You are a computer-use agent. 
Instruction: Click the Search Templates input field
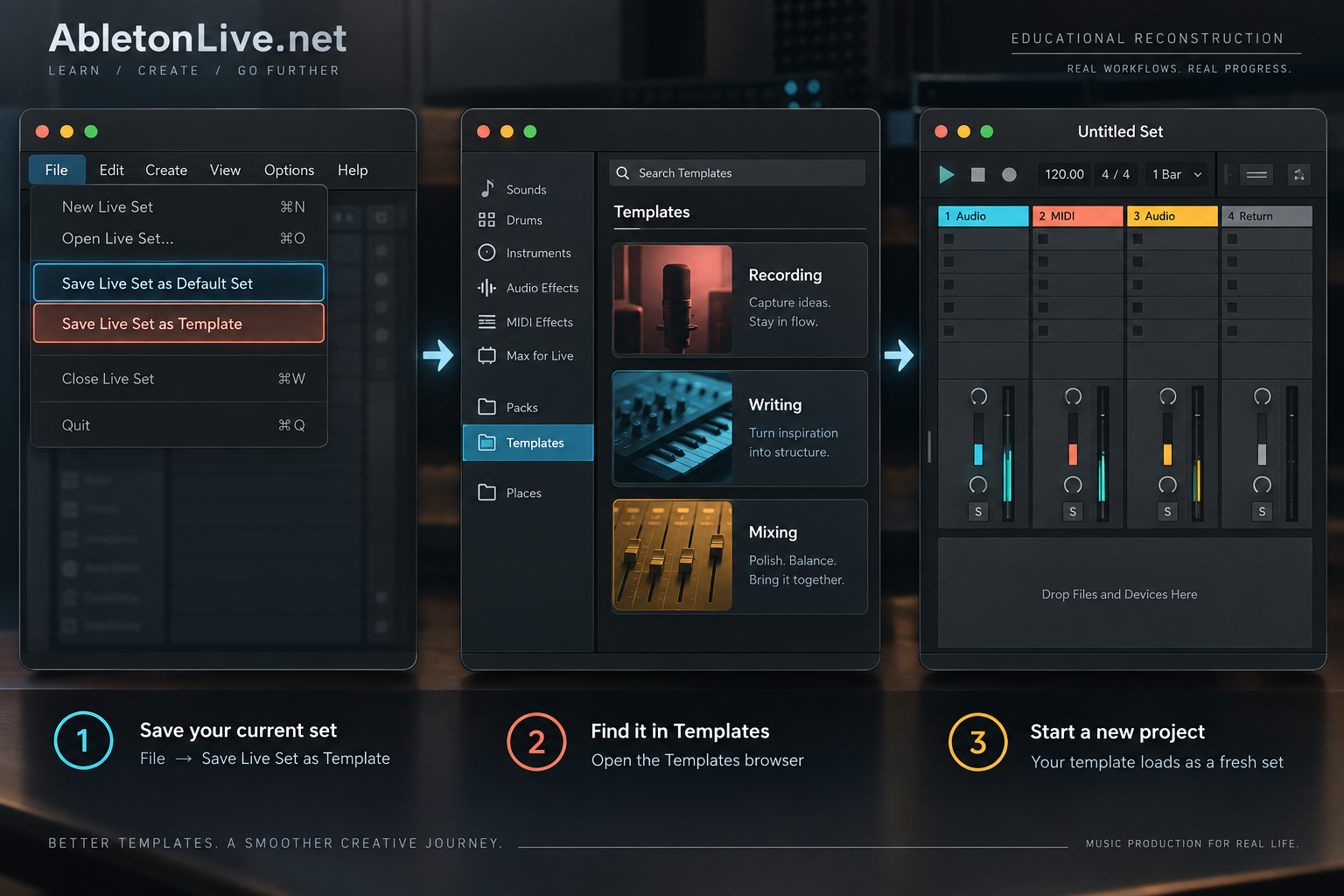click(738, 173)
